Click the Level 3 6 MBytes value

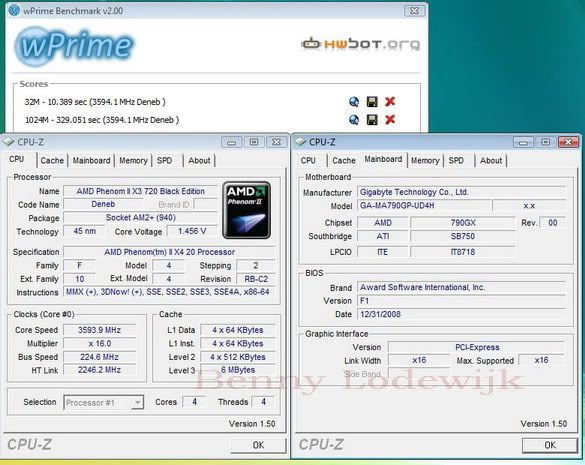(238, 370)
